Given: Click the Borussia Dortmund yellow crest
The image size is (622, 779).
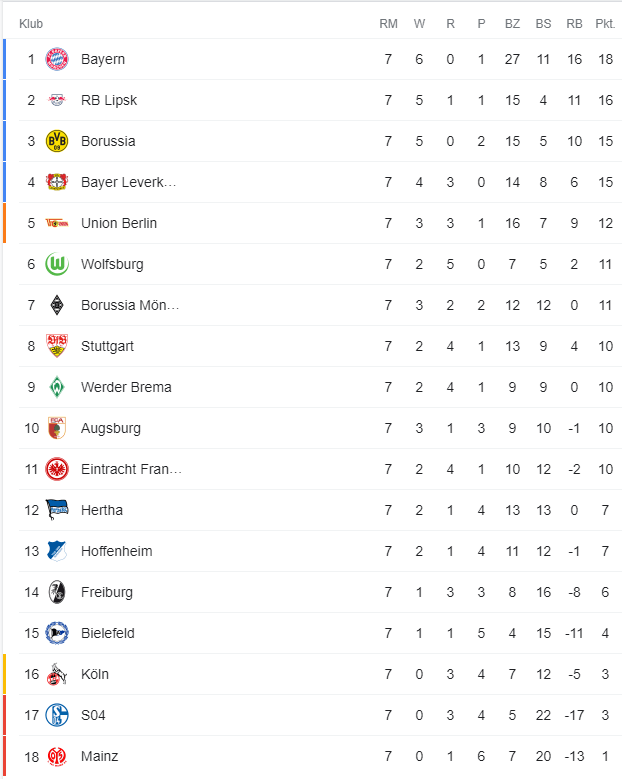Looking at the screenshot, I should click(57, 141).
